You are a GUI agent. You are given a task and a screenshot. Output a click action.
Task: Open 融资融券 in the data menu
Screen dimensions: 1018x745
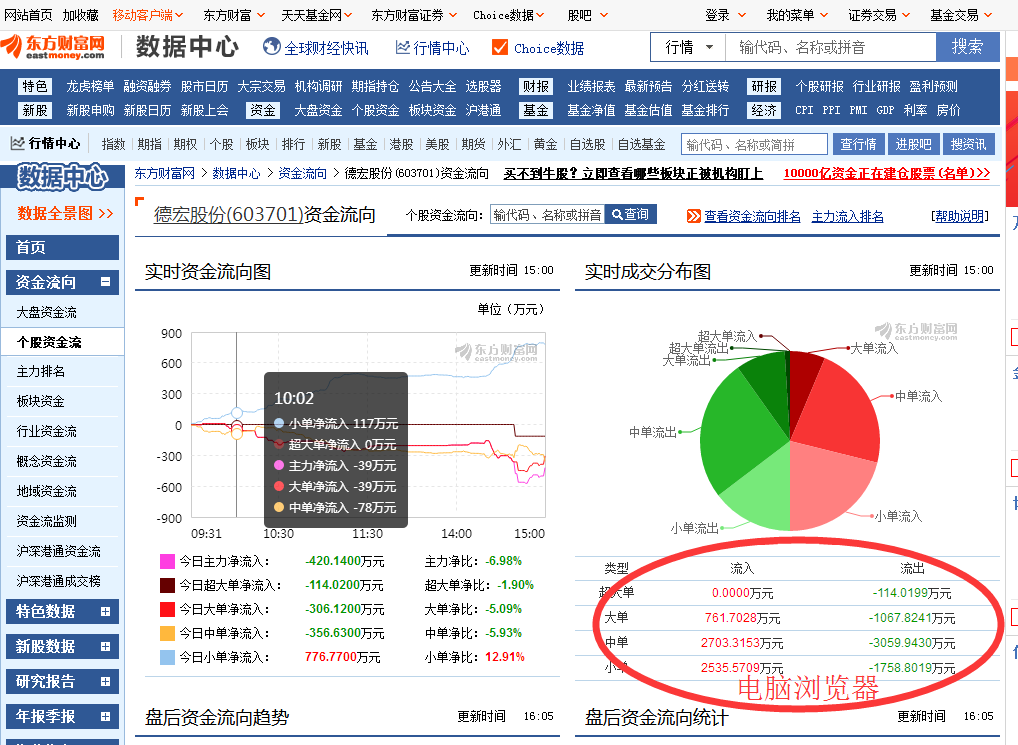(x=147, y=86)
